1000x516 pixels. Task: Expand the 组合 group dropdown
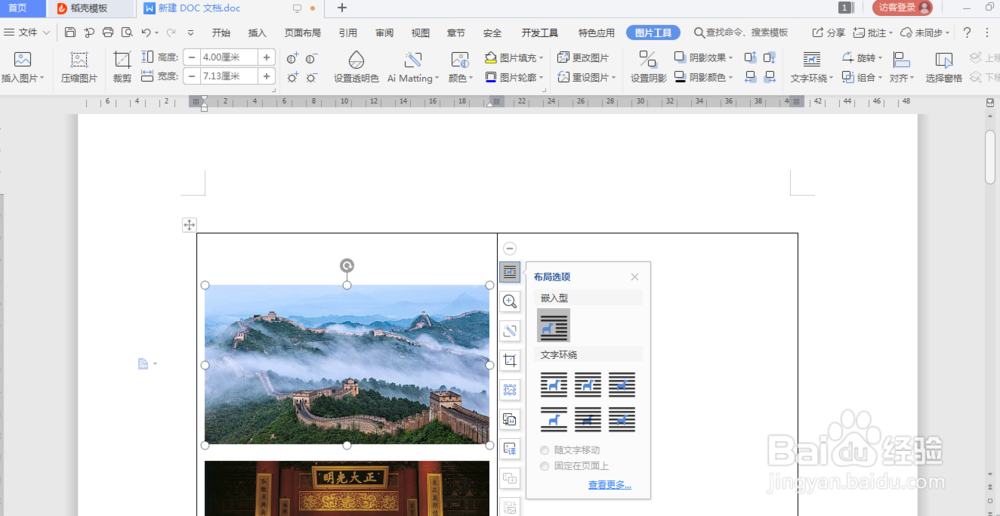click(x=880, y=78)
